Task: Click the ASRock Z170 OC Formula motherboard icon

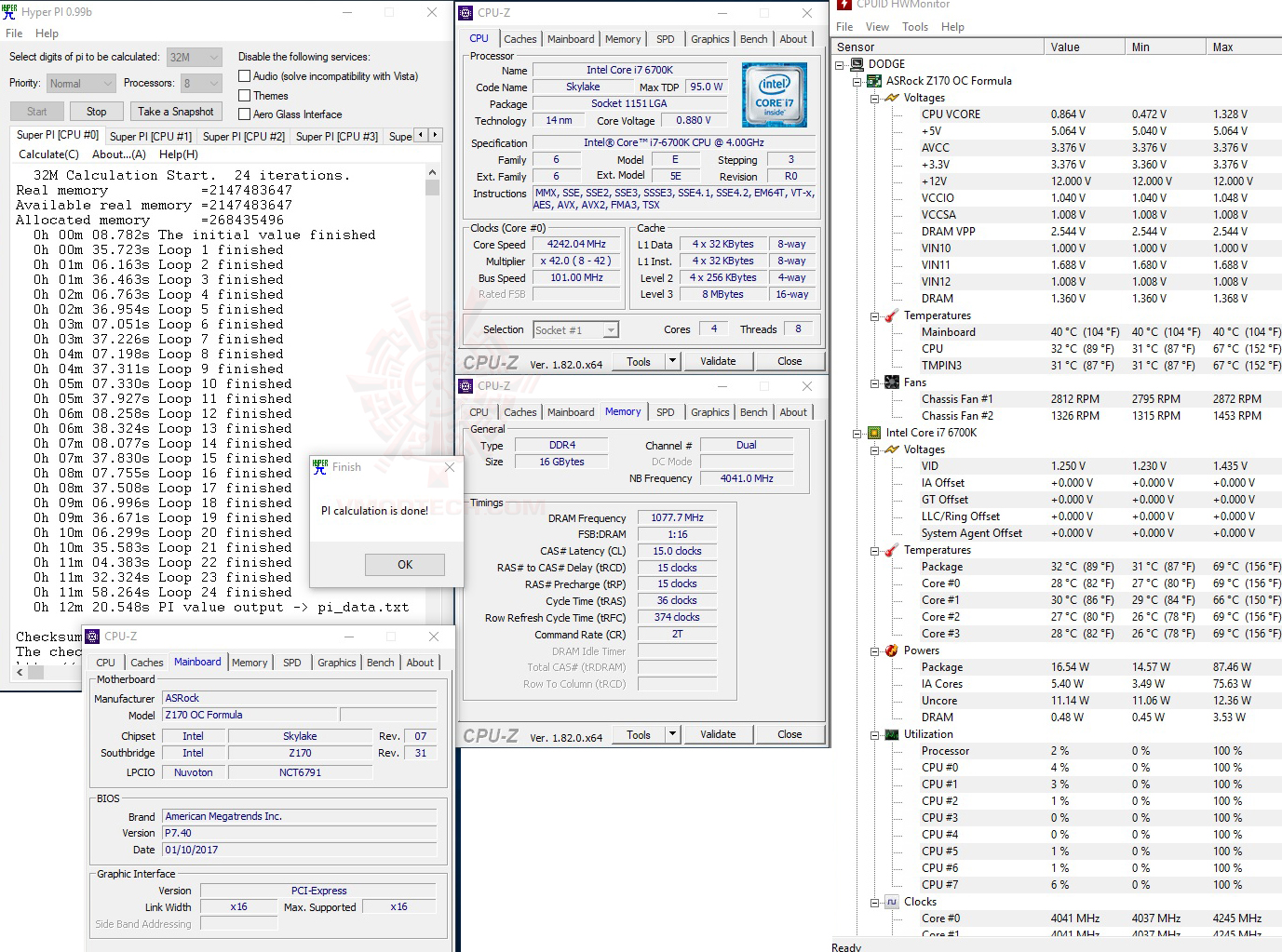Action: (x=873, y=81)
